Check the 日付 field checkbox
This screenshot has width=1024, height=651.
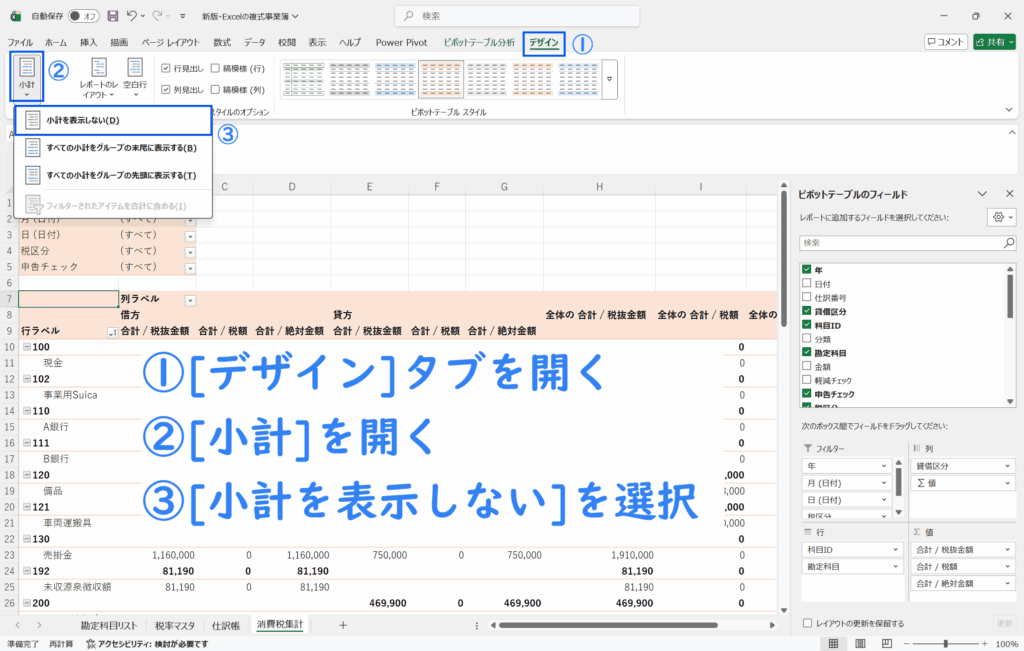806,284
